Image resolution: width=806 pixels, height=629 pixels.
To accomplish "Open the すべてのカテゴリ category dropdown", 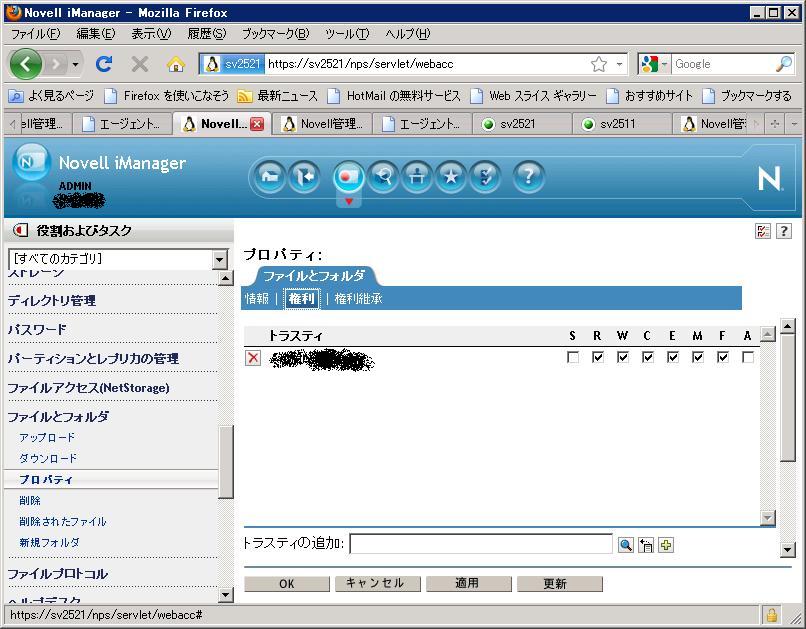I will point(118,259).
